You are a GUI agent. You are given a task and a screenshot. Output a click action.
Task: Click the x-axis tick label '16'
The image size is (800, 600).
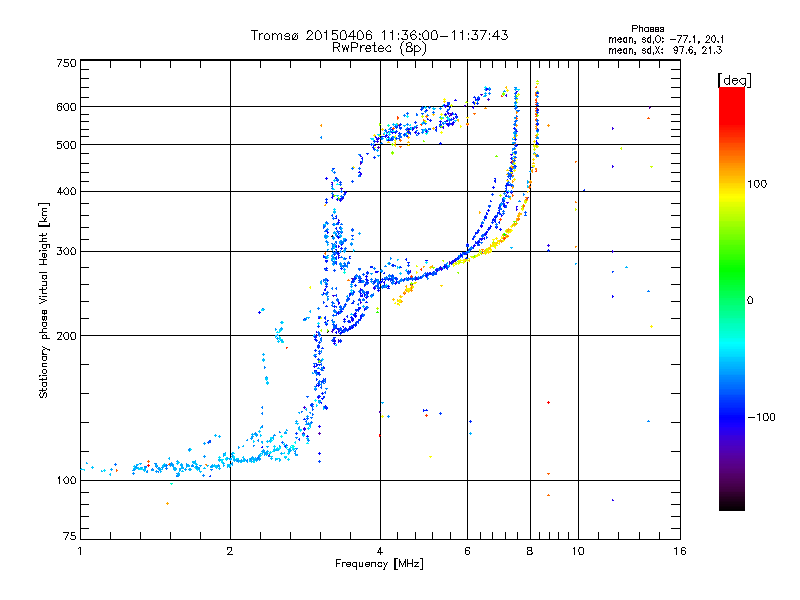680,551
